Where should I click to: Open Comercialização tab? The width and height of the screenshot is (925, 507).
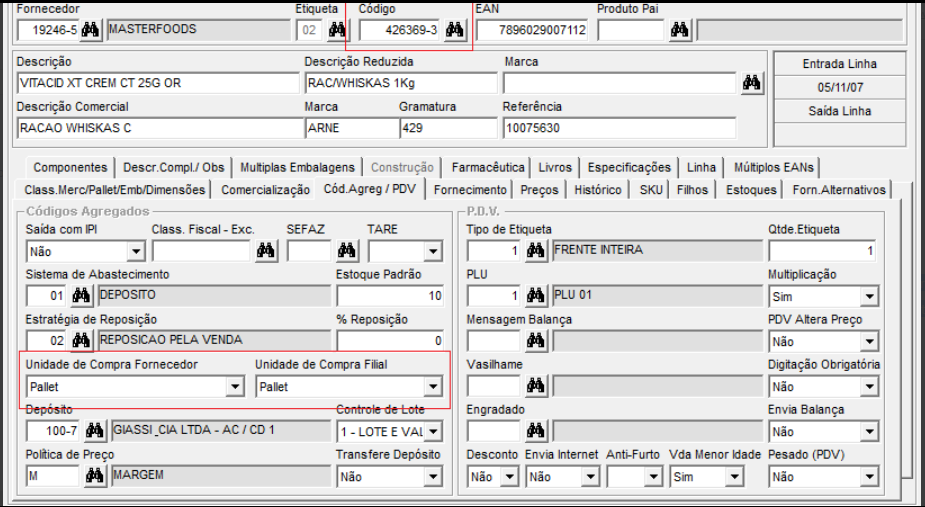265,190
